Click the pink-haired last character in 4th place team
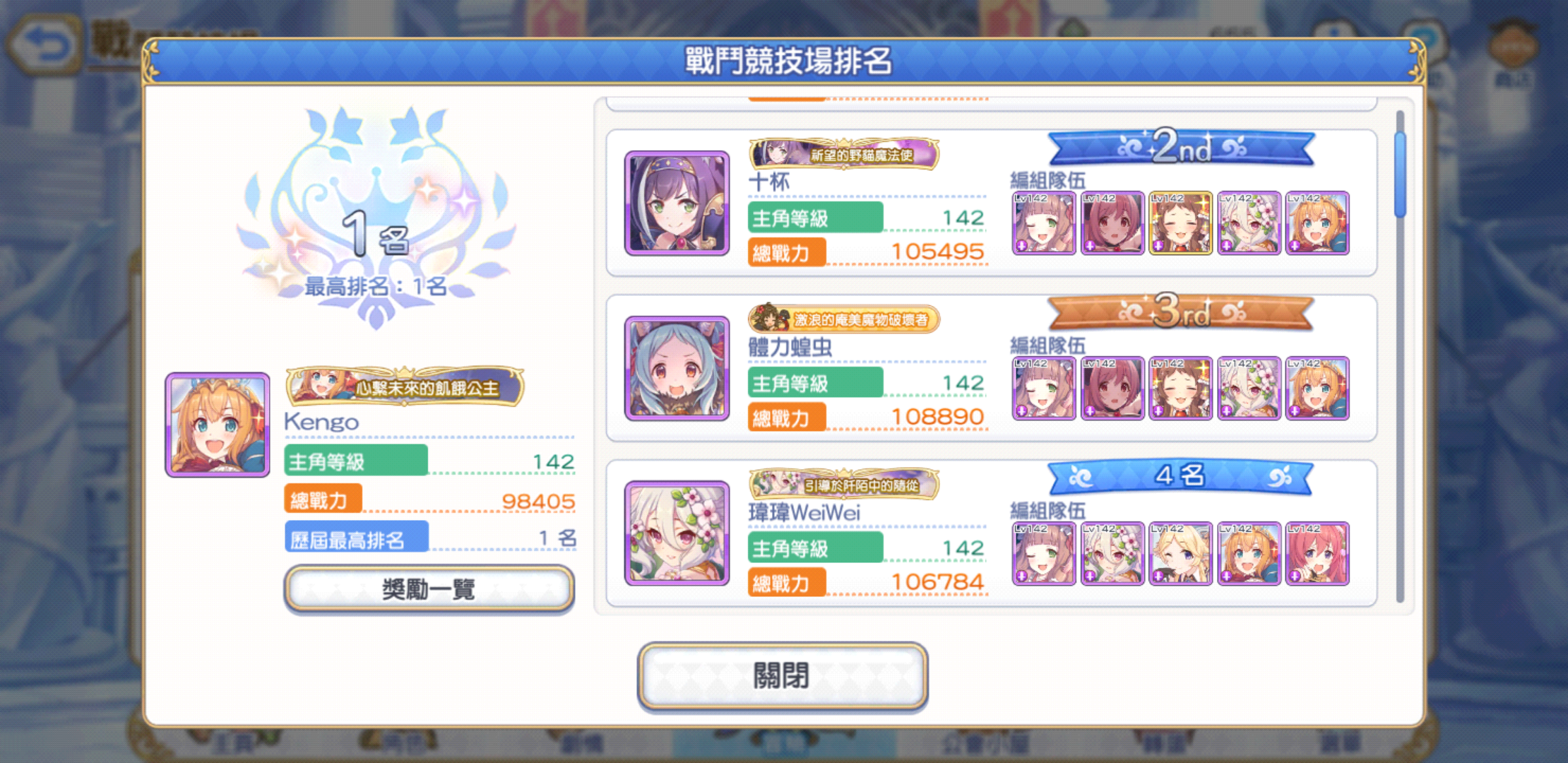1568x763 pixels. [x=1317, y=553]
